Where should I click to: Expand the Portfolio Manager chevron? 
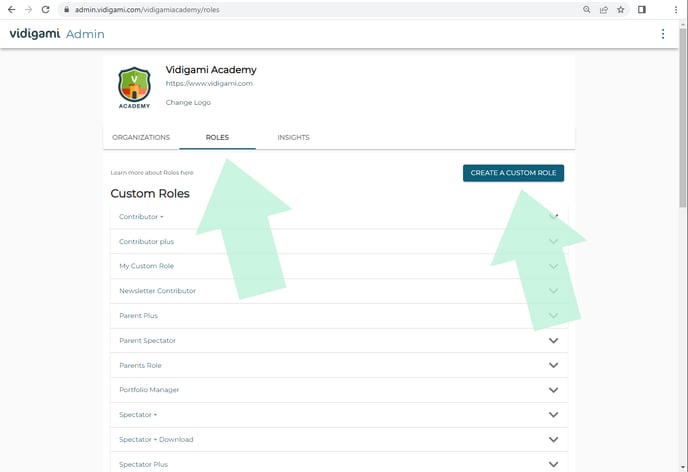tap(554, 390)
